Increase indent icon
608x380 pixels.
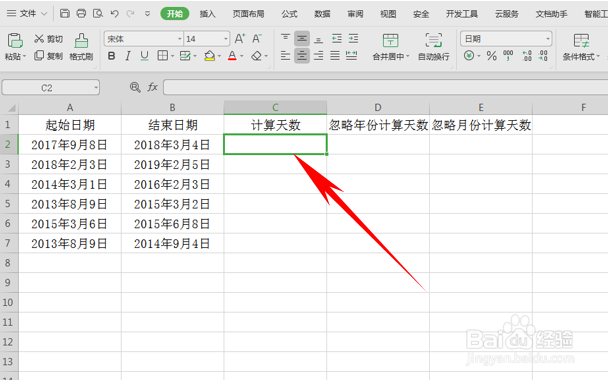353,39
